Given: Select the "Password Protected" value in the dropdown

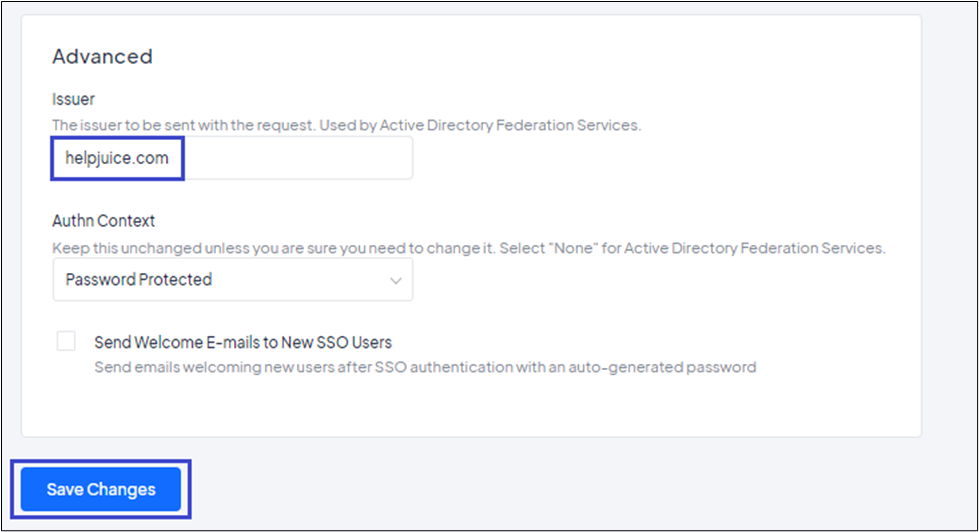Looking at the screenshot, I should 139,280.
